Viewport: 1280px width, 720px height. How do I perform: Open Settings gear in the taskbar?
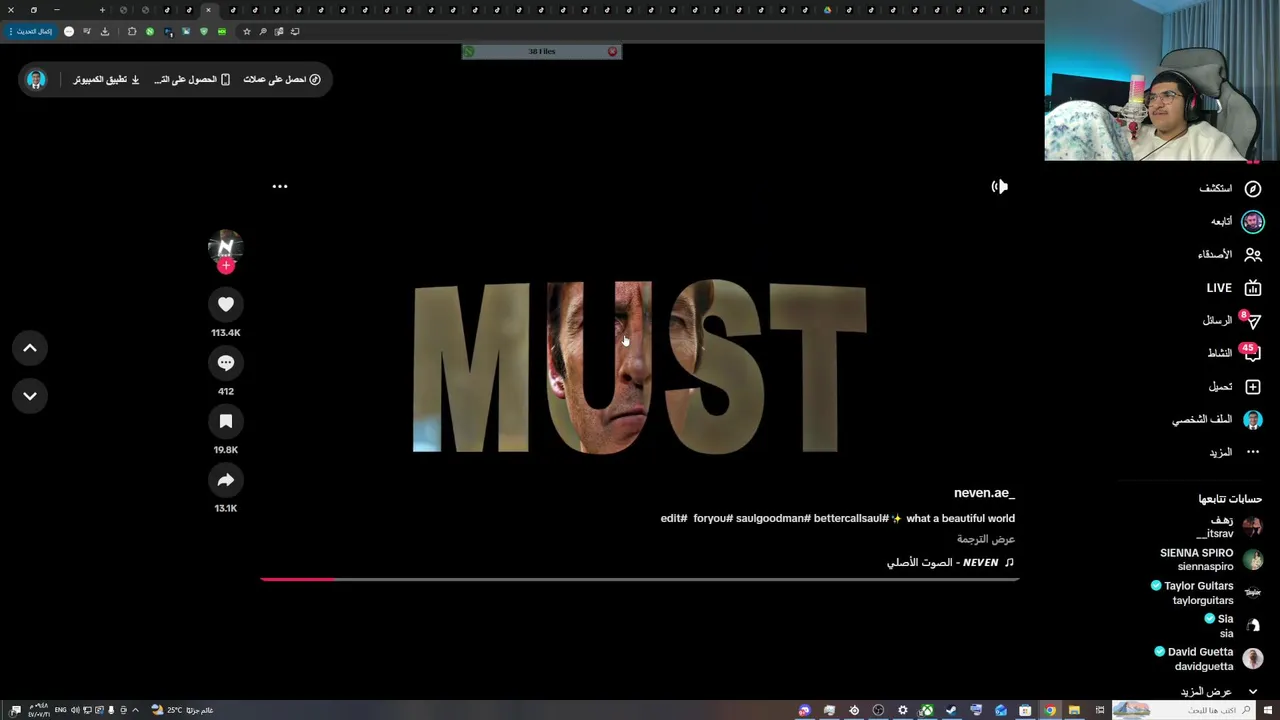pyautogui.click(x=902, y=710)
